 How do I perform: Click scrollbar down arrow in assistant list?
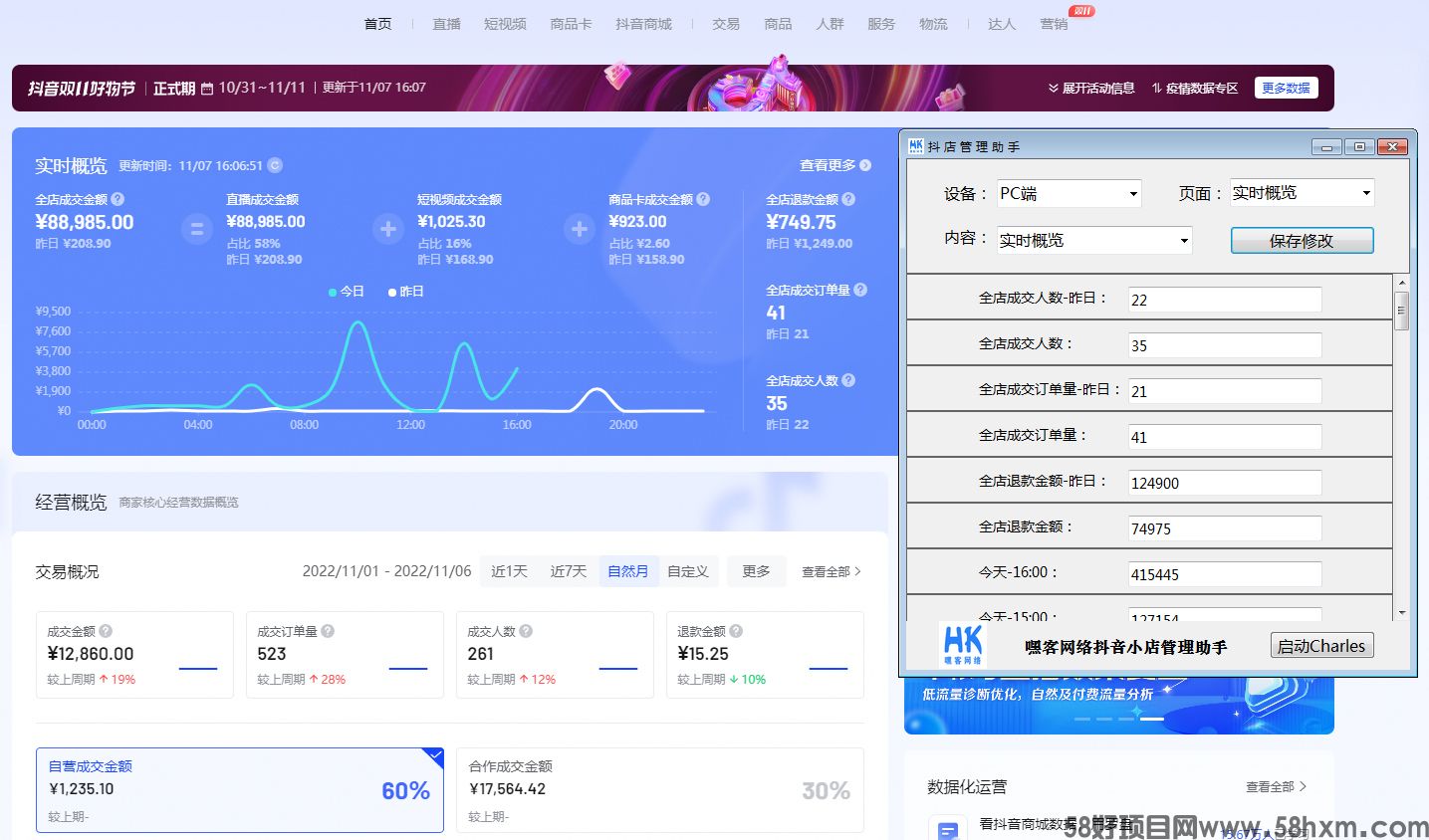pos(1402,612)
